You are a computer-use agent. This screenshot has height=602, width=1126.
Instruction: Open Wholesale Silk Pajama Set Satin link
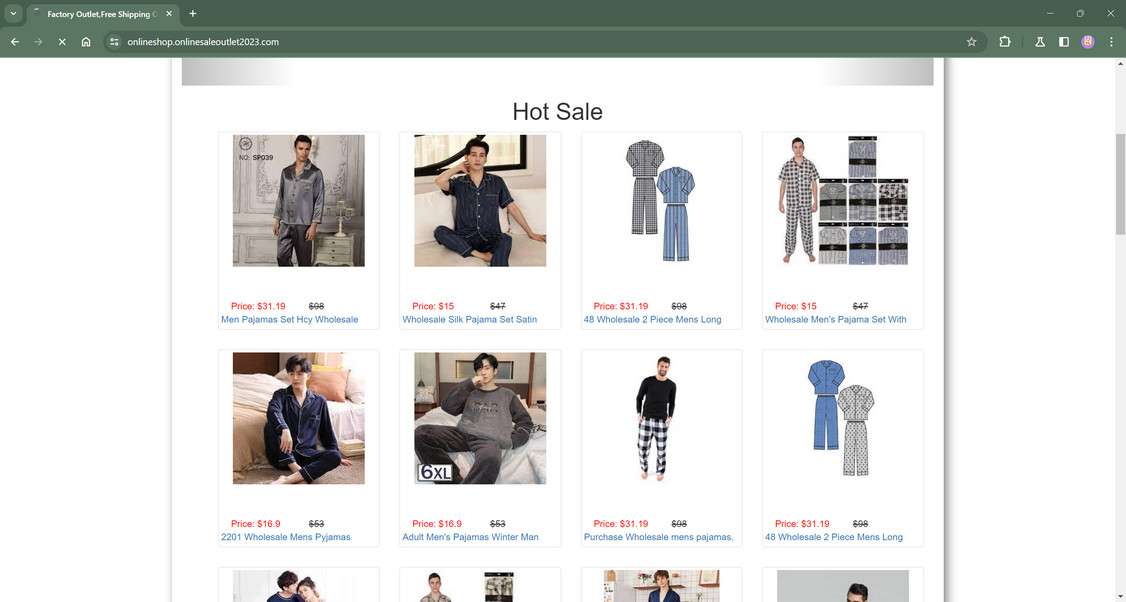click(x=470, y=320)
